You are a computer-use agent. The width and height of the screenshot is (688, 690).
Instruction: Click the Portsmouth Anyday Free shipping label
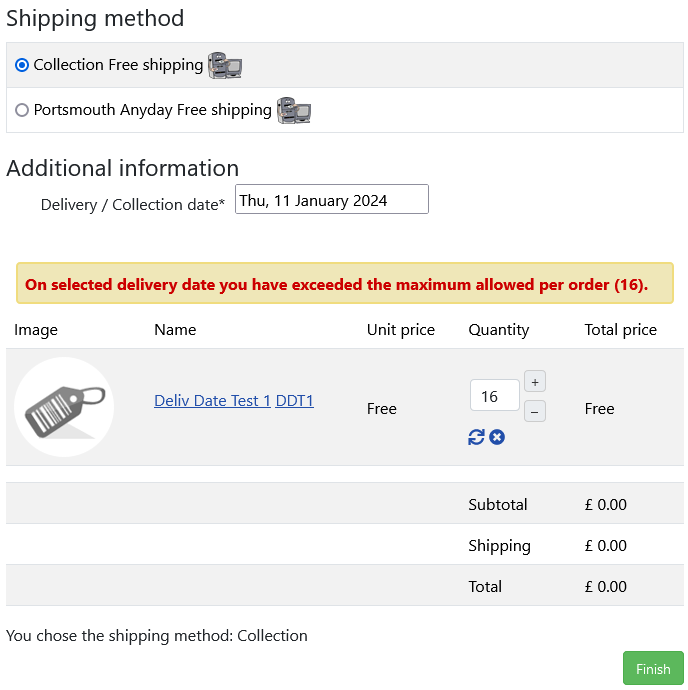pos(152,110)
